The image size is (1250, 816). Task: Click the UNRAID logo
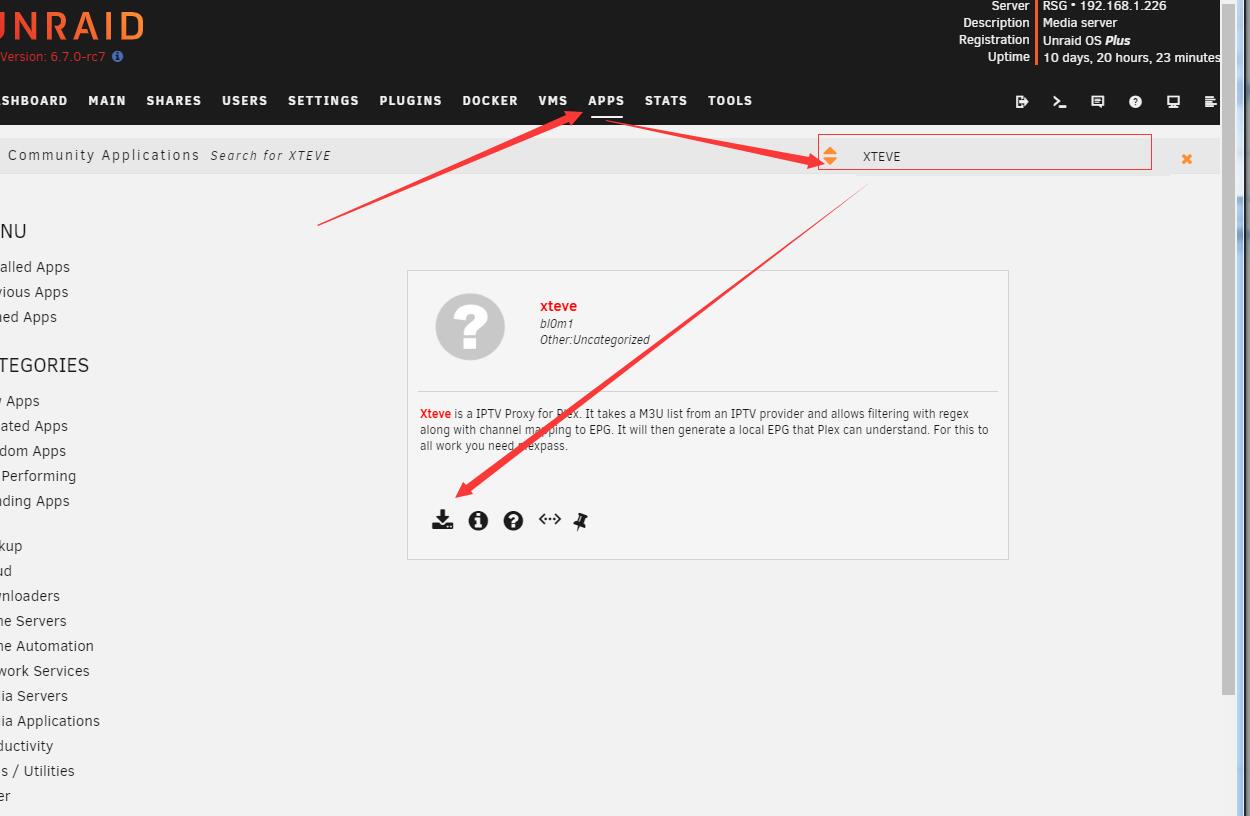point(72,25)
